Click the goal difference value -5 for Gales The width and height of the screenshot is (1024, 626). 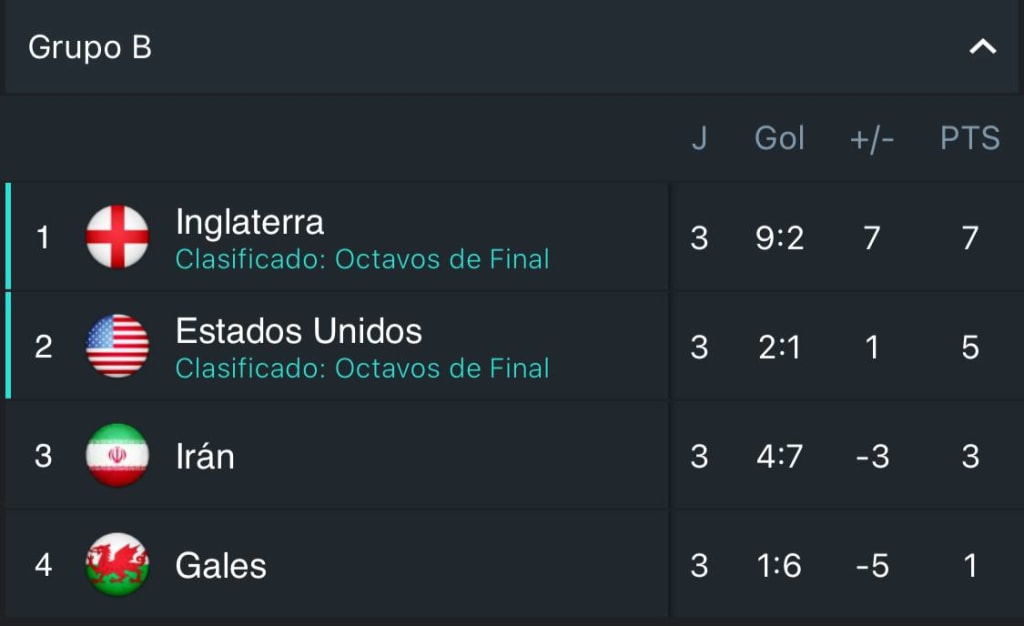click(x=871, y=565)
